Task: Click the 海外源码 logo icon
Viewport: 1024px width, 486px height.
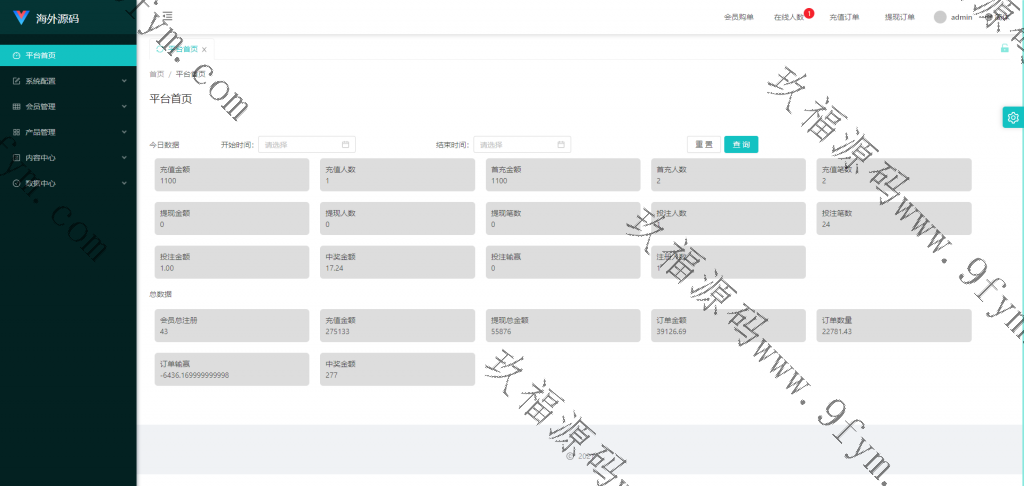Action: [20, 18]
